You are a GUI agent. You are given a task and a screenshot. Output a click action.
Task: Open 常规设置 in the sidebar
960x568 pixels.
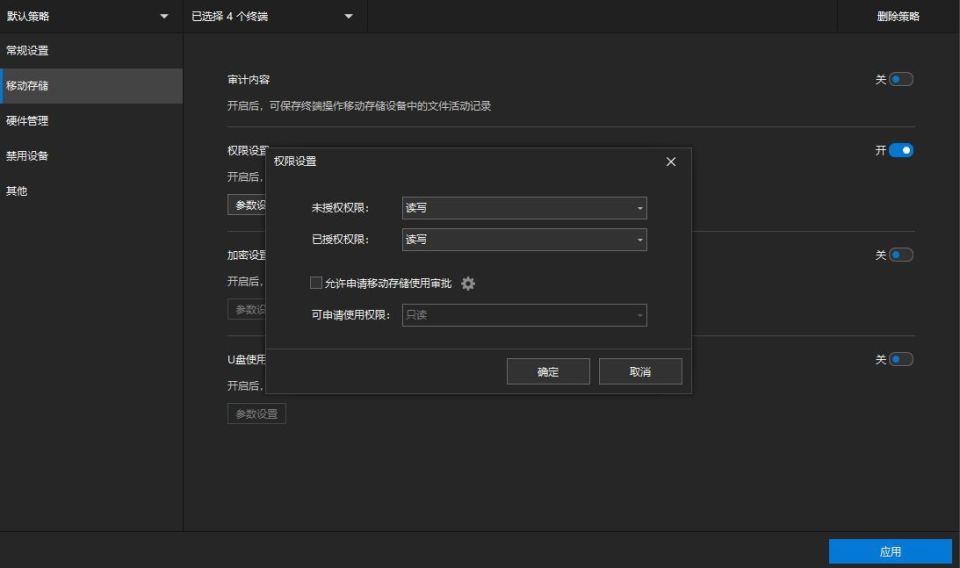[91, 51]
